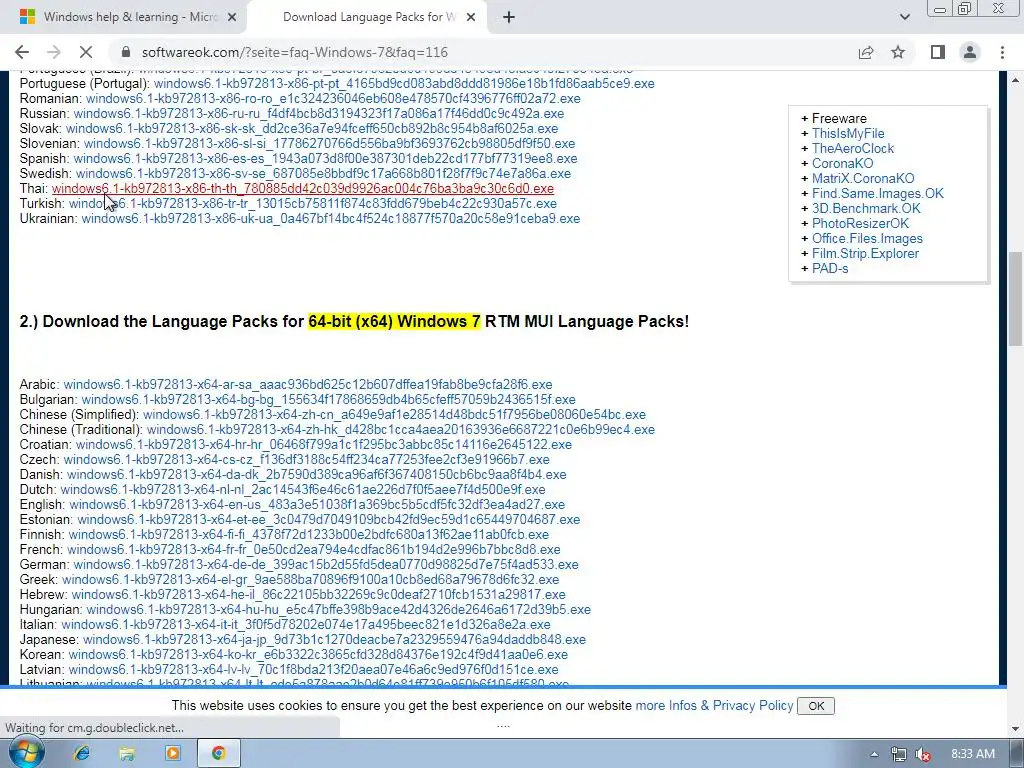
Task: Download Chinese (Traditional) x64 language pack
Action: pyautogui.click(x=400, y=430)
